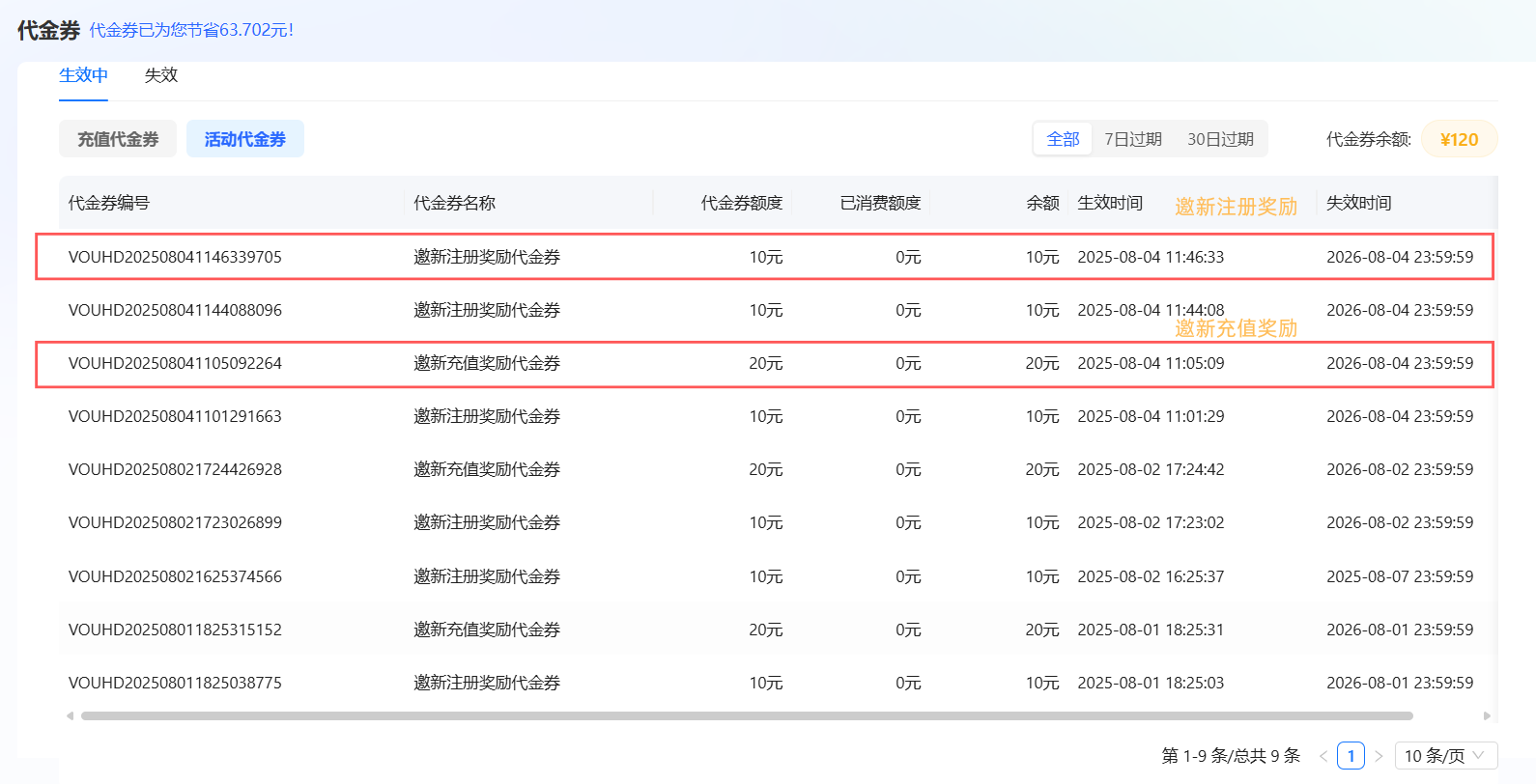Image resolution: width=1536 pixels, height=784 pixels.
Task: Open the 10 条/页 page size dropdown
Action: 1445,755
